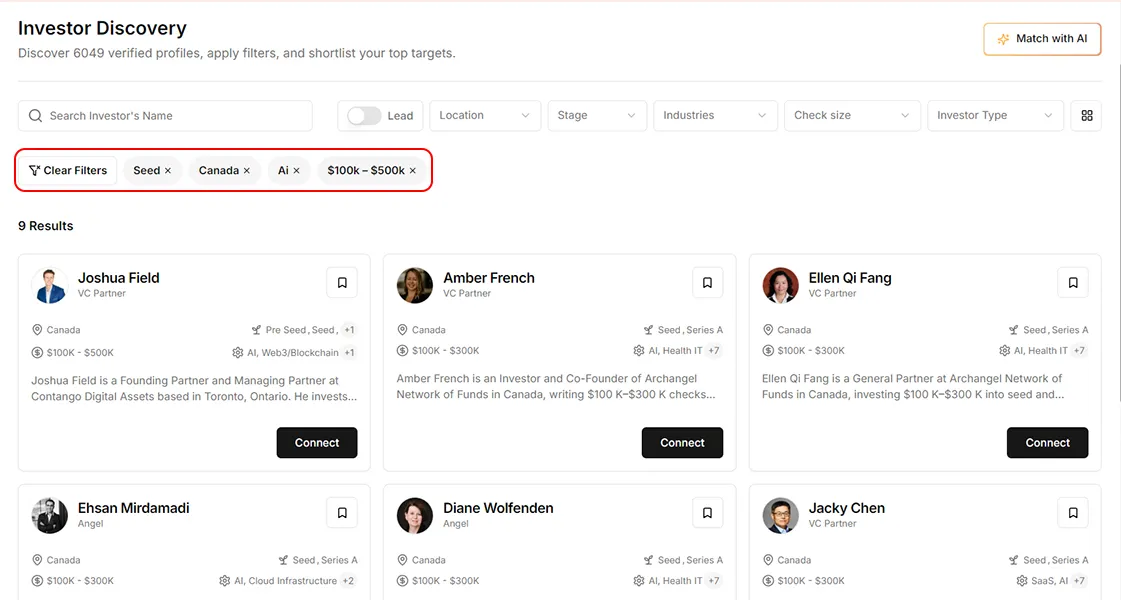Image resolution: width=1121 pixels, height=600 pixels.
Task: Click the search magnifier icon
Action: click(36, 116)
